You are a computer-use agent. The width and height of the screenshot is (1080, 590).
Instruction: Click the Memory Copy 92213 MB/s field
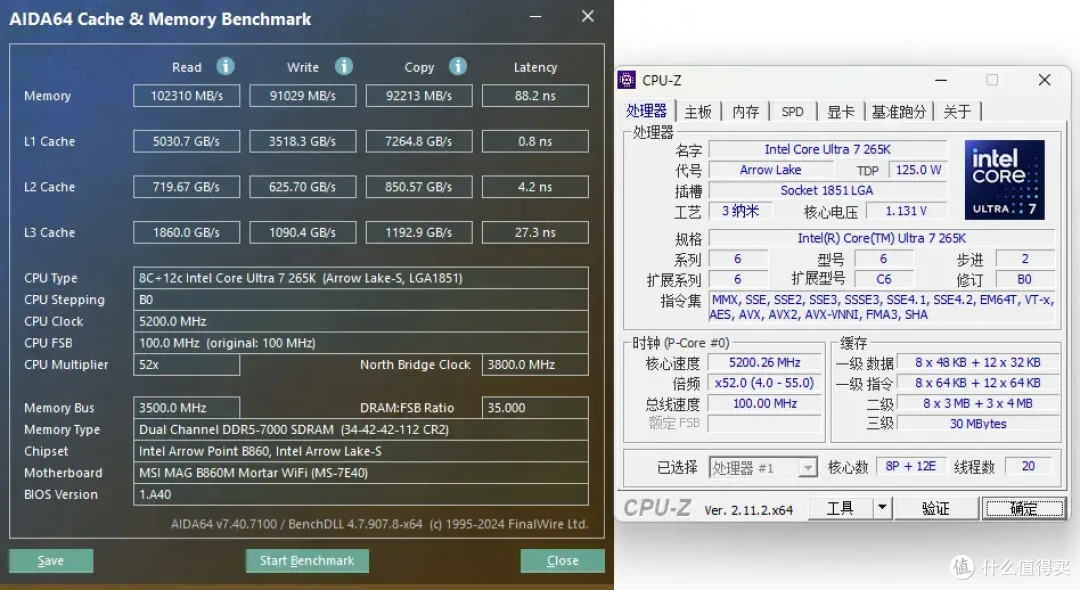pos(419,96)
